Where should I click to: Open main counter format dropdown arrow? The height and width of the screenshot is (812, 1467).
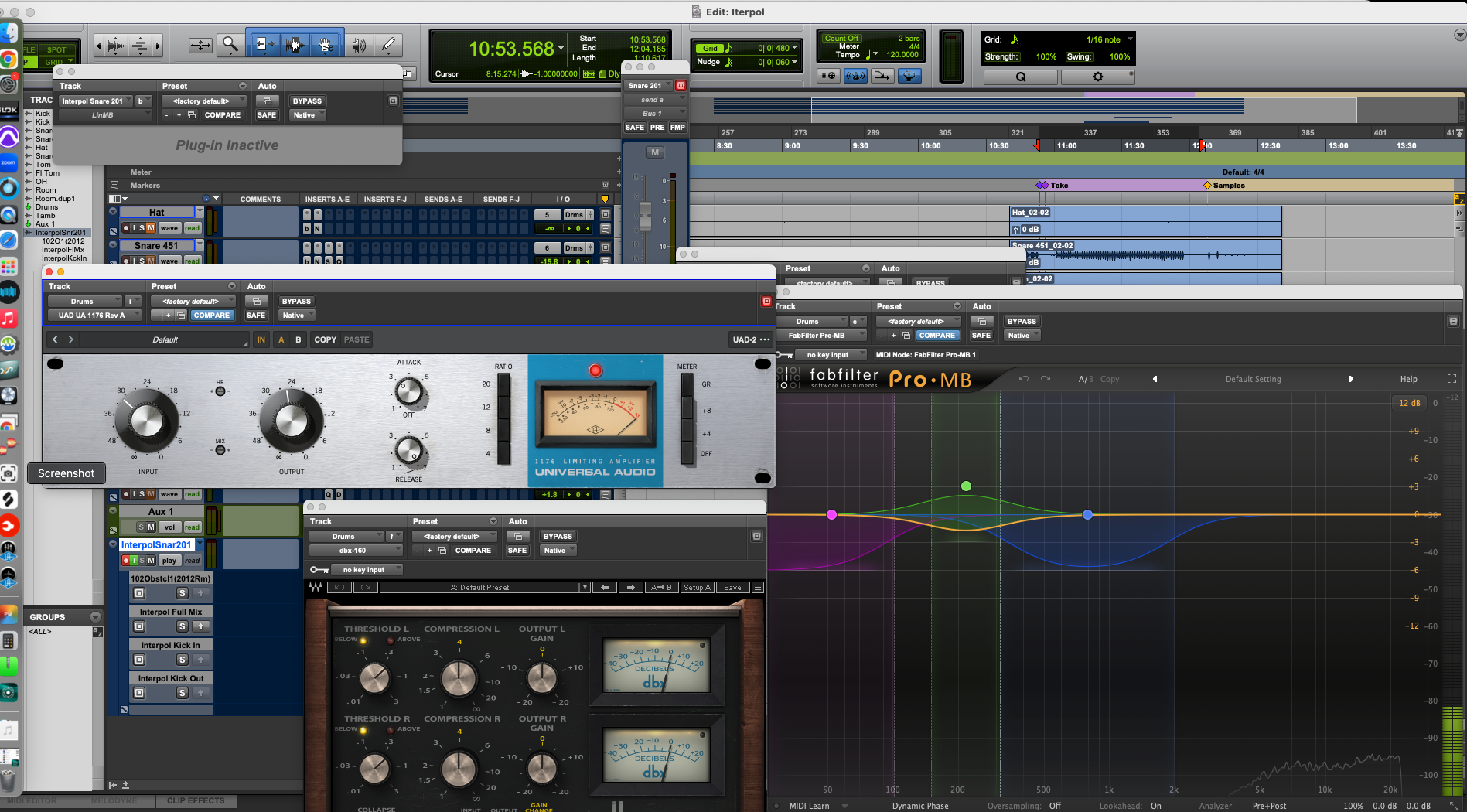561,49
